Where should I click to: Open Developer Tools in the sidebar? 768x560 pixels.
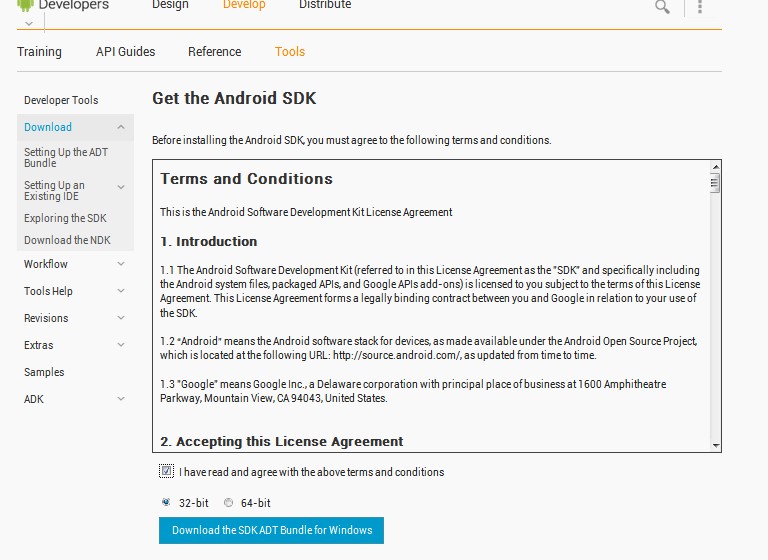pyautogui.click(x=61, y=100)
